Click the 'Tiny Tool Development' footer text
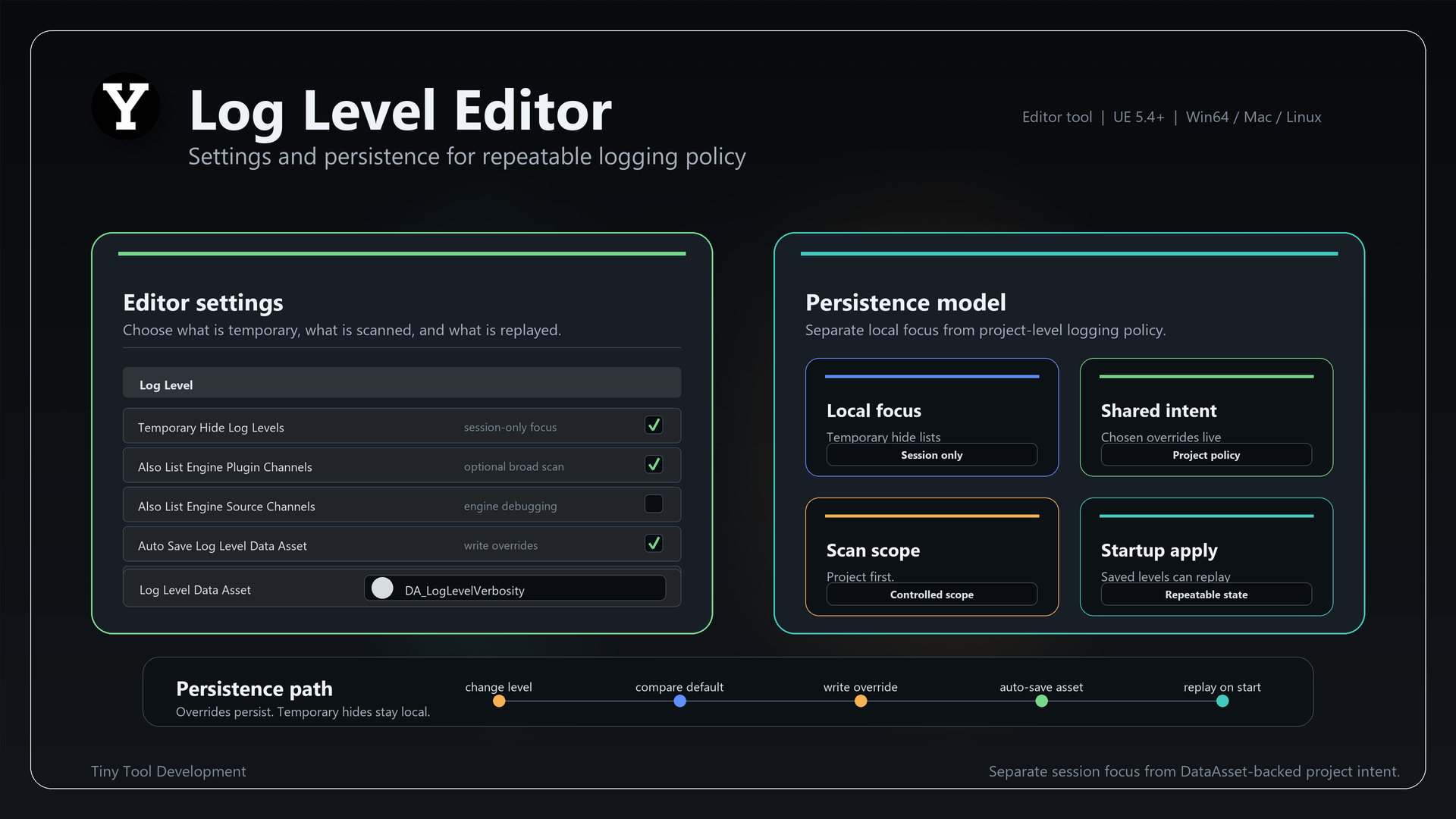The image size is (1456, 819). coord(168,771)
